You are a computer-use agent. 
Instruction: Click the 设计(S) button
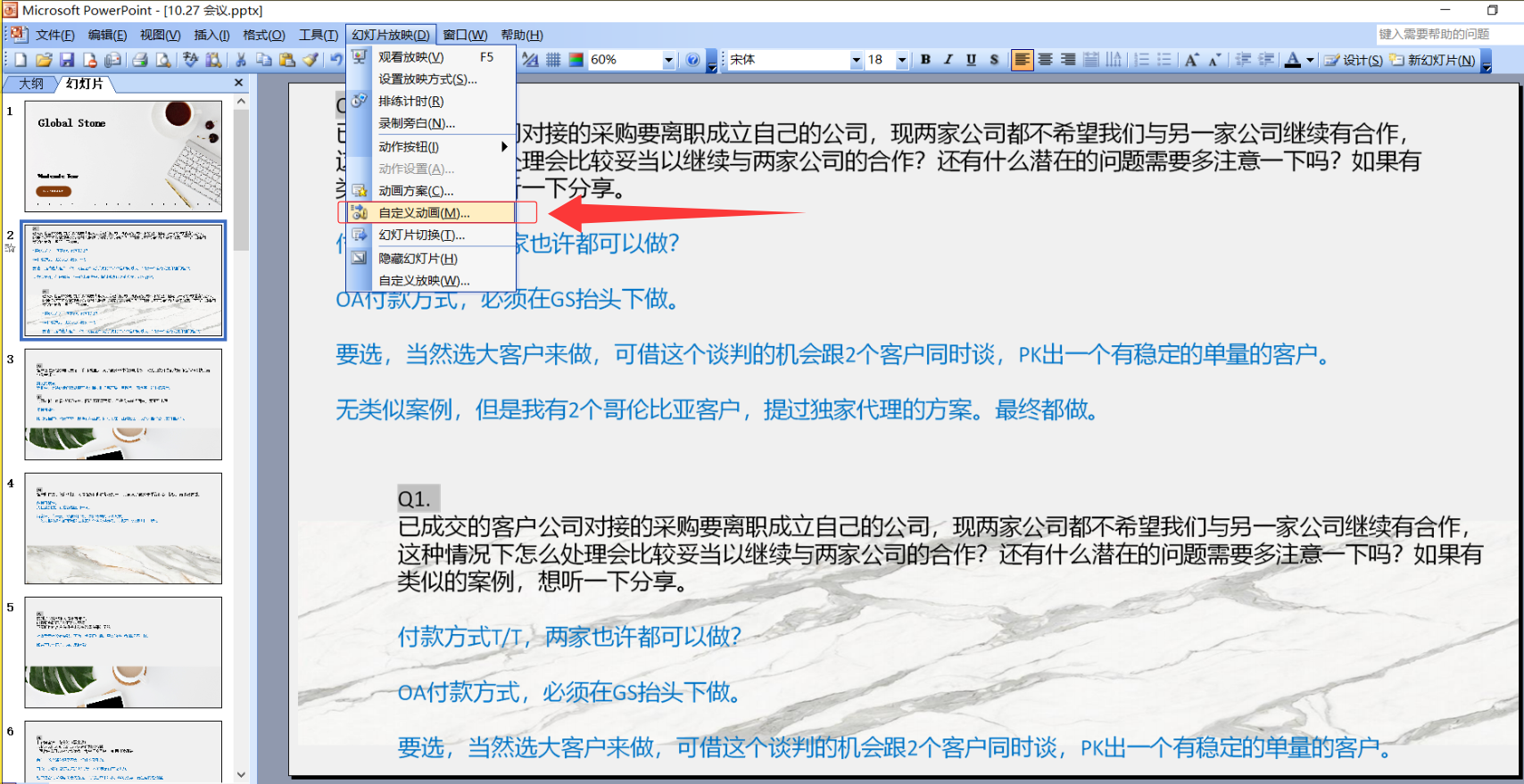coord(1354,60)
